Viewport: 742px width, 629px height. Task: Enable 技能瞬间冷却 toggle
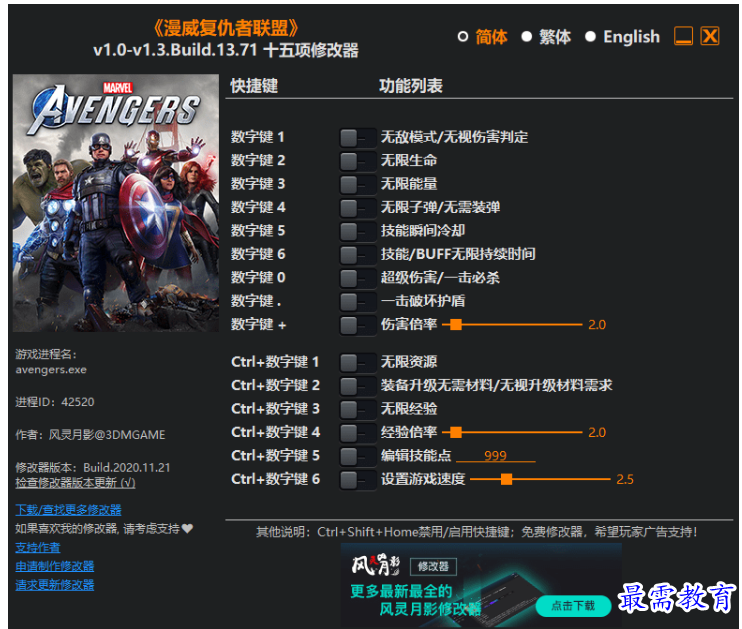coord(358,231)
